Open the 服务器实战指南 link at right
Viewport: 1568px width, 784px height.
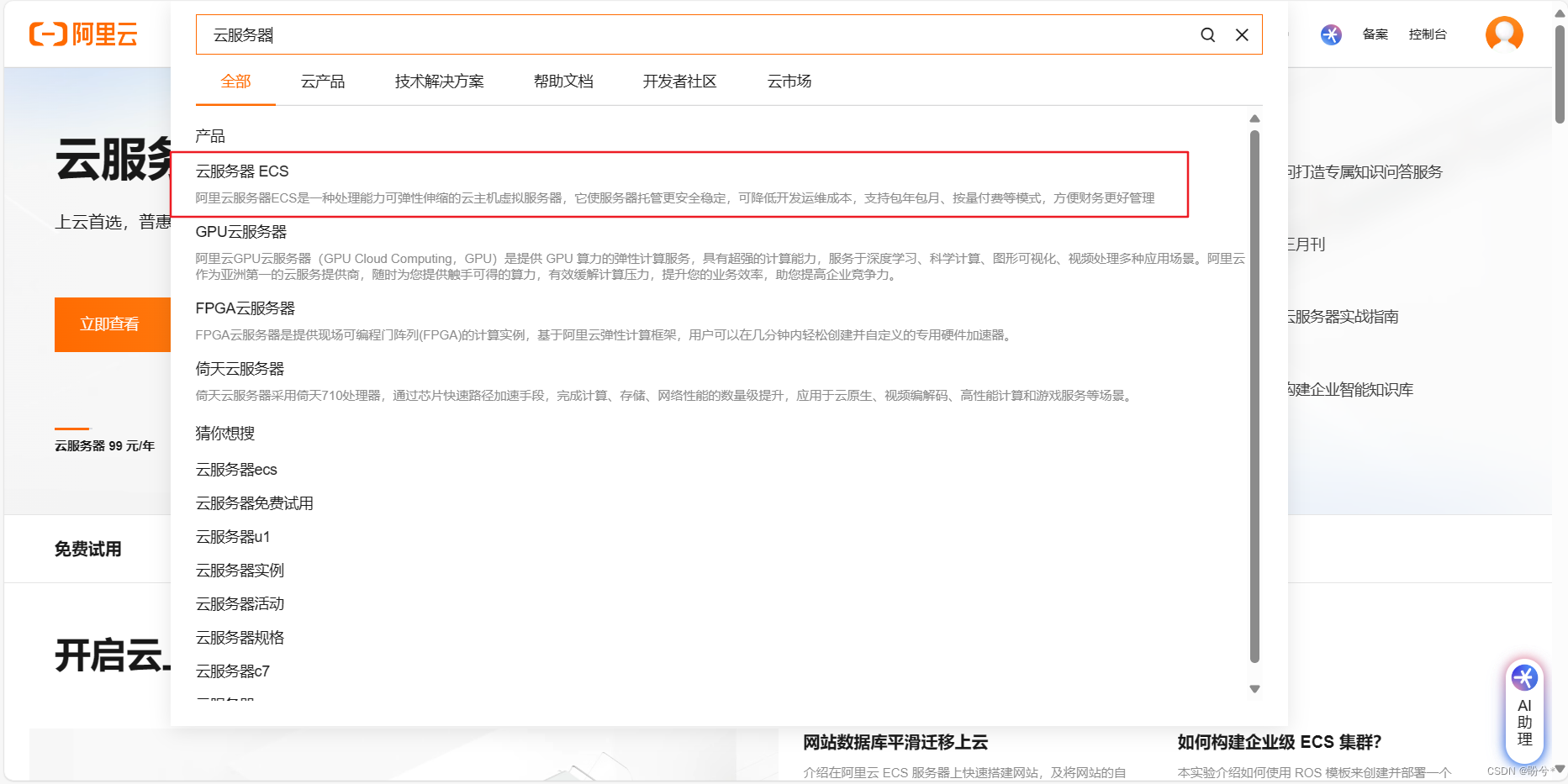coord(1344,317)
